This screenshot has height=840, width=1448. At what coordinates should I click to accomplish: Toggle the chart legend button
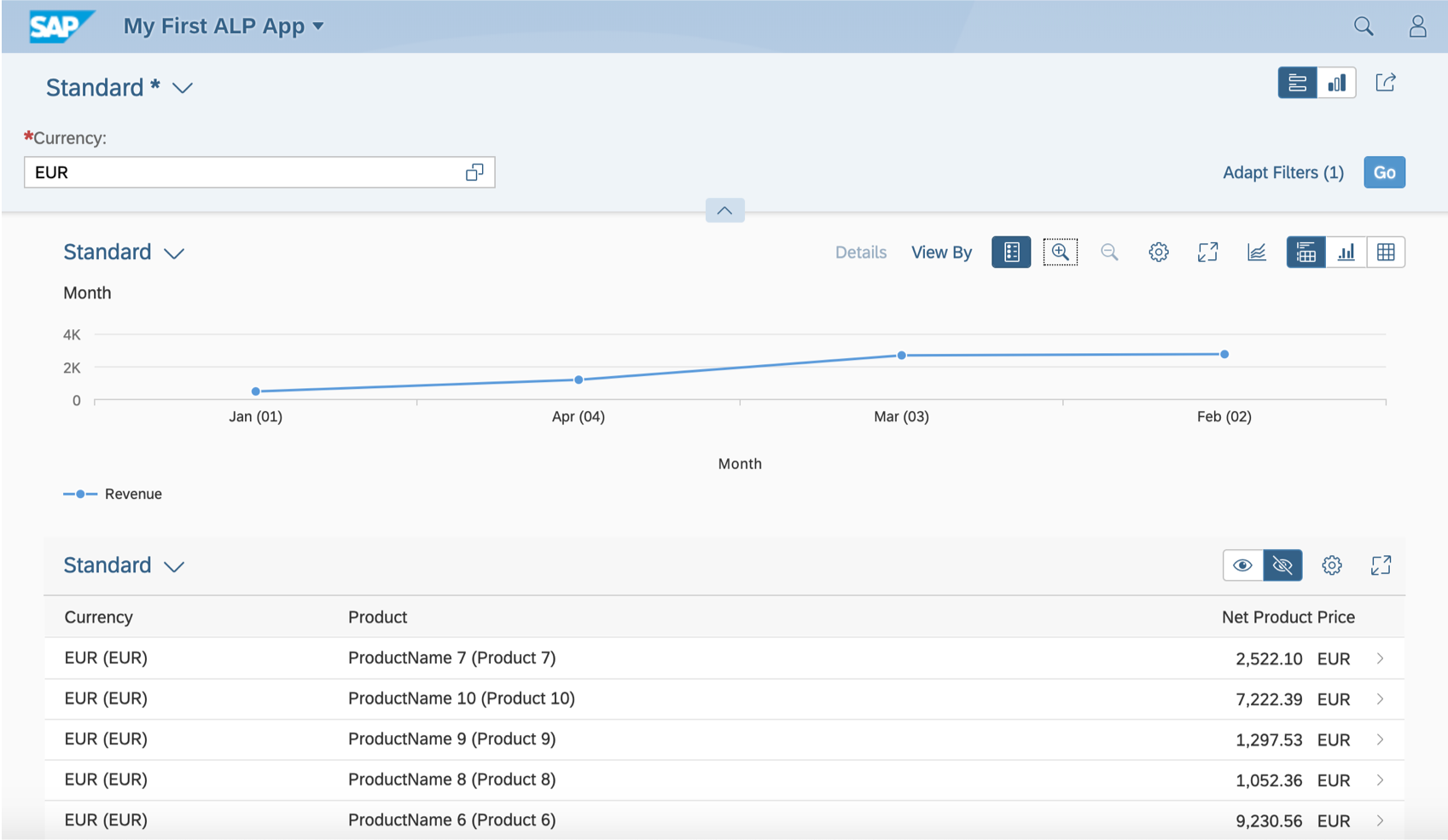tap(1011, 252)
